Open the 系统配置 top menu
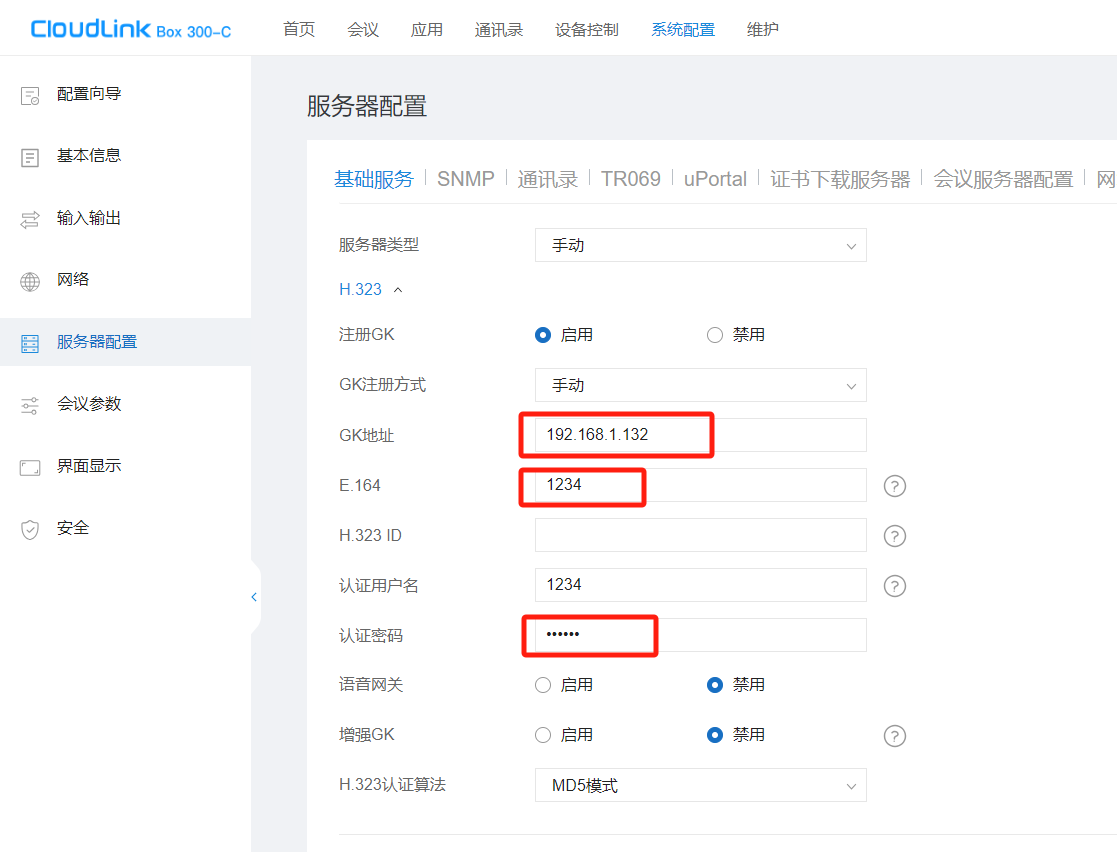Viewport: 1117px width, 852px height. (683, 29)
